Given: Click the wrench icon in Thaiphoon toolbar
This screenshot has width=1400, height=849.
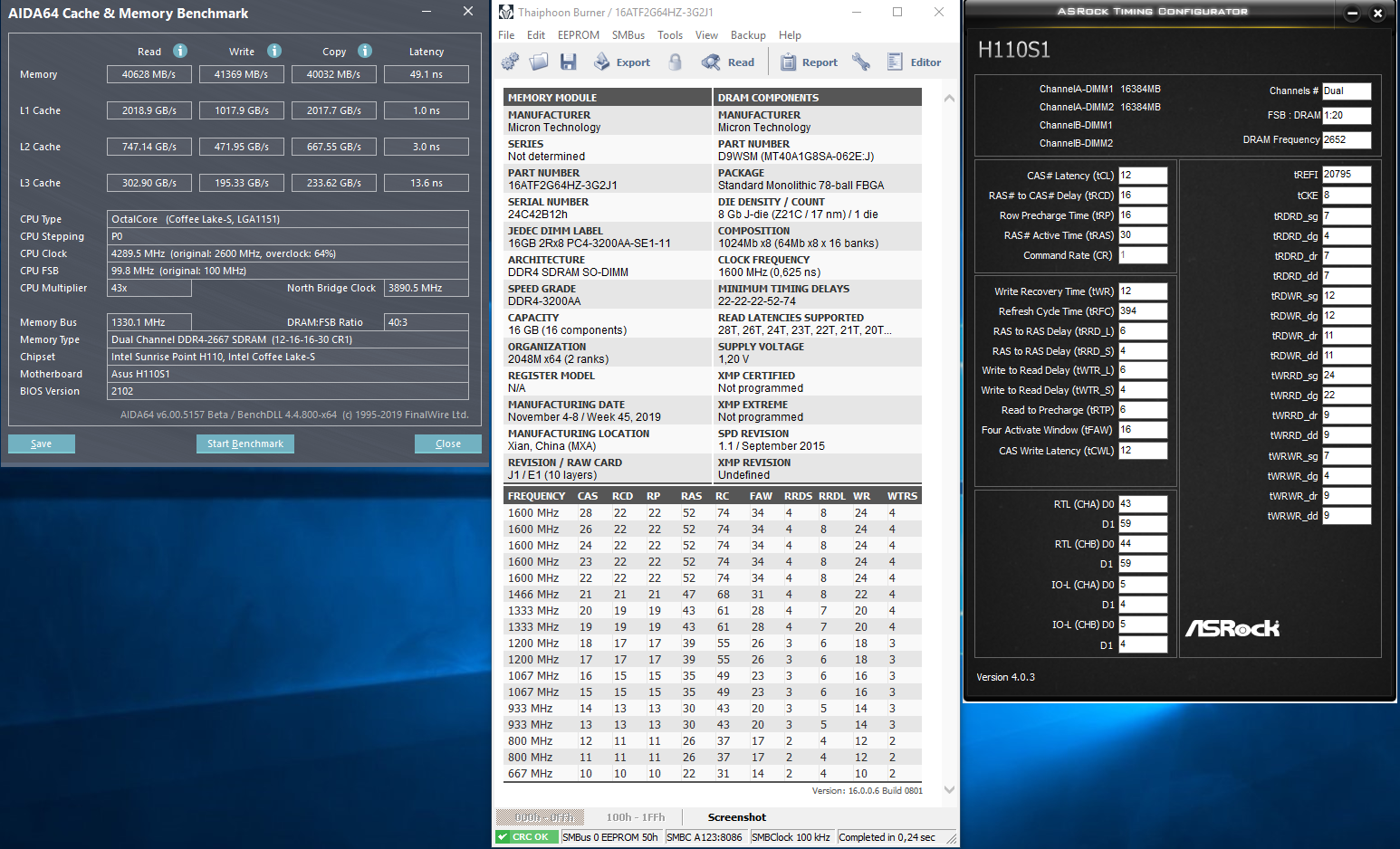Looking at the screenshot, I should [861, 62].
